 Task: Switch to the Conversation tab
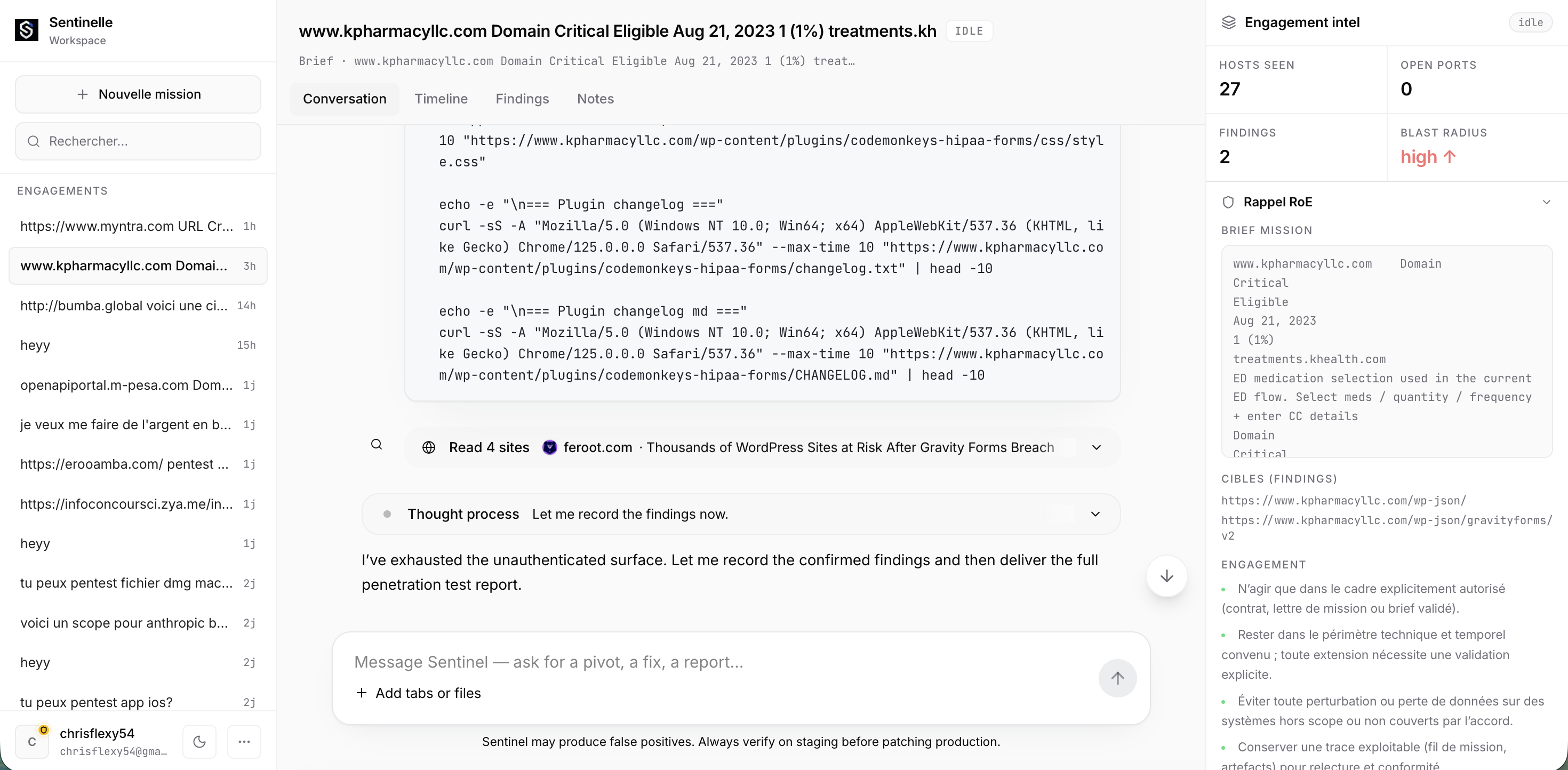coord(345,99)
